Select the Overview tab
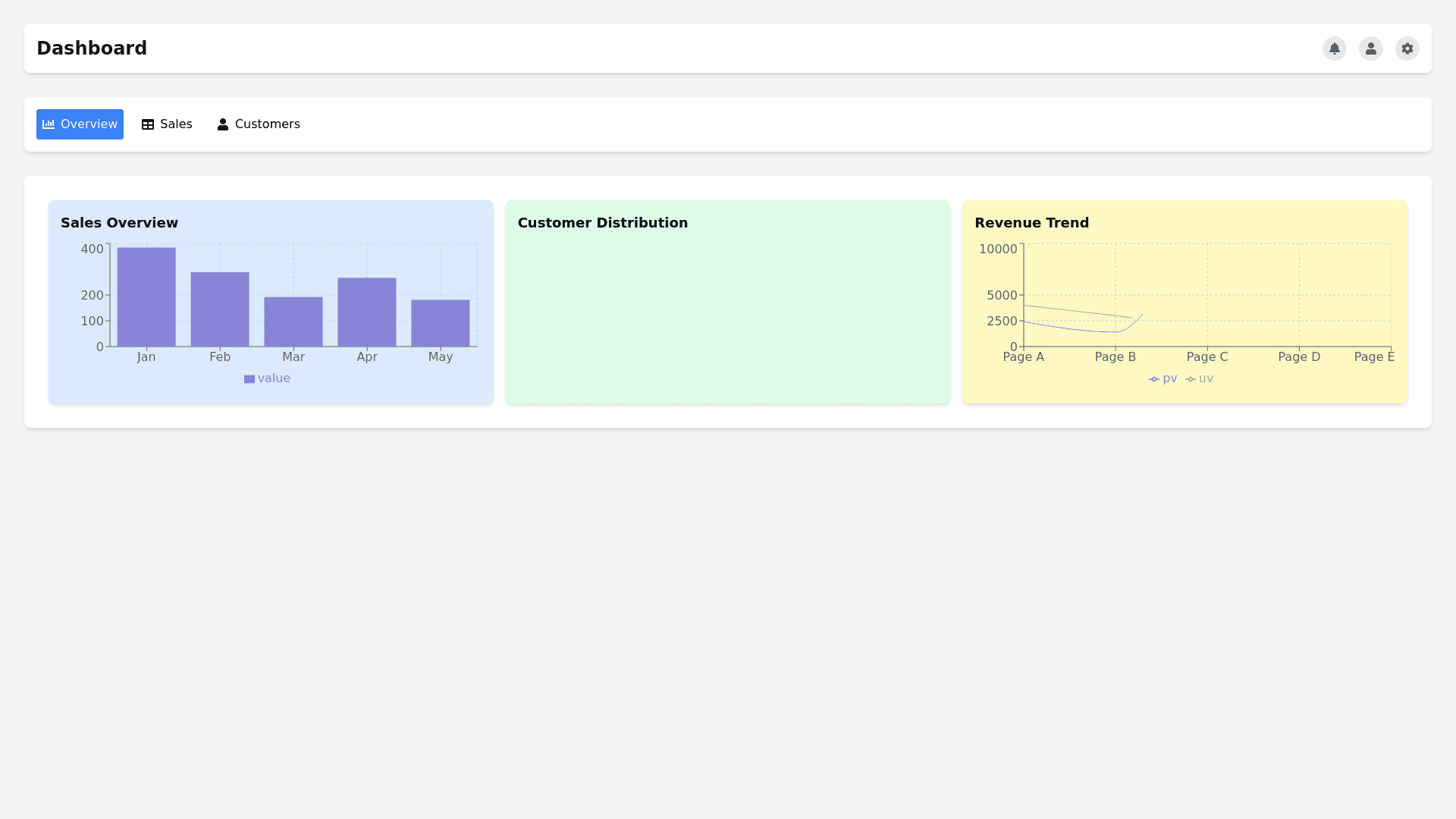Image resolution: width=1456 pixels, height=819 pixels. (x=80, y=124)
